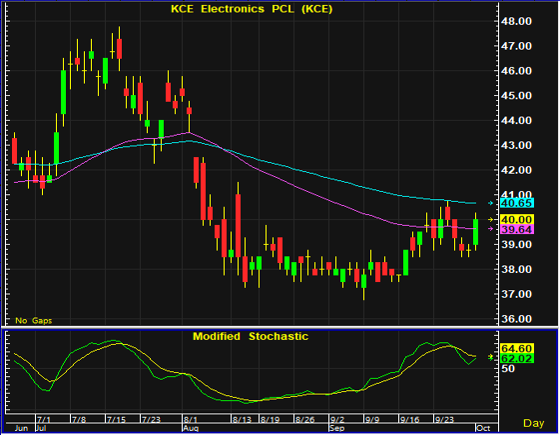Click the 36.00 price axis label
This screenshot has width=560, height=435.
[516, 319]
